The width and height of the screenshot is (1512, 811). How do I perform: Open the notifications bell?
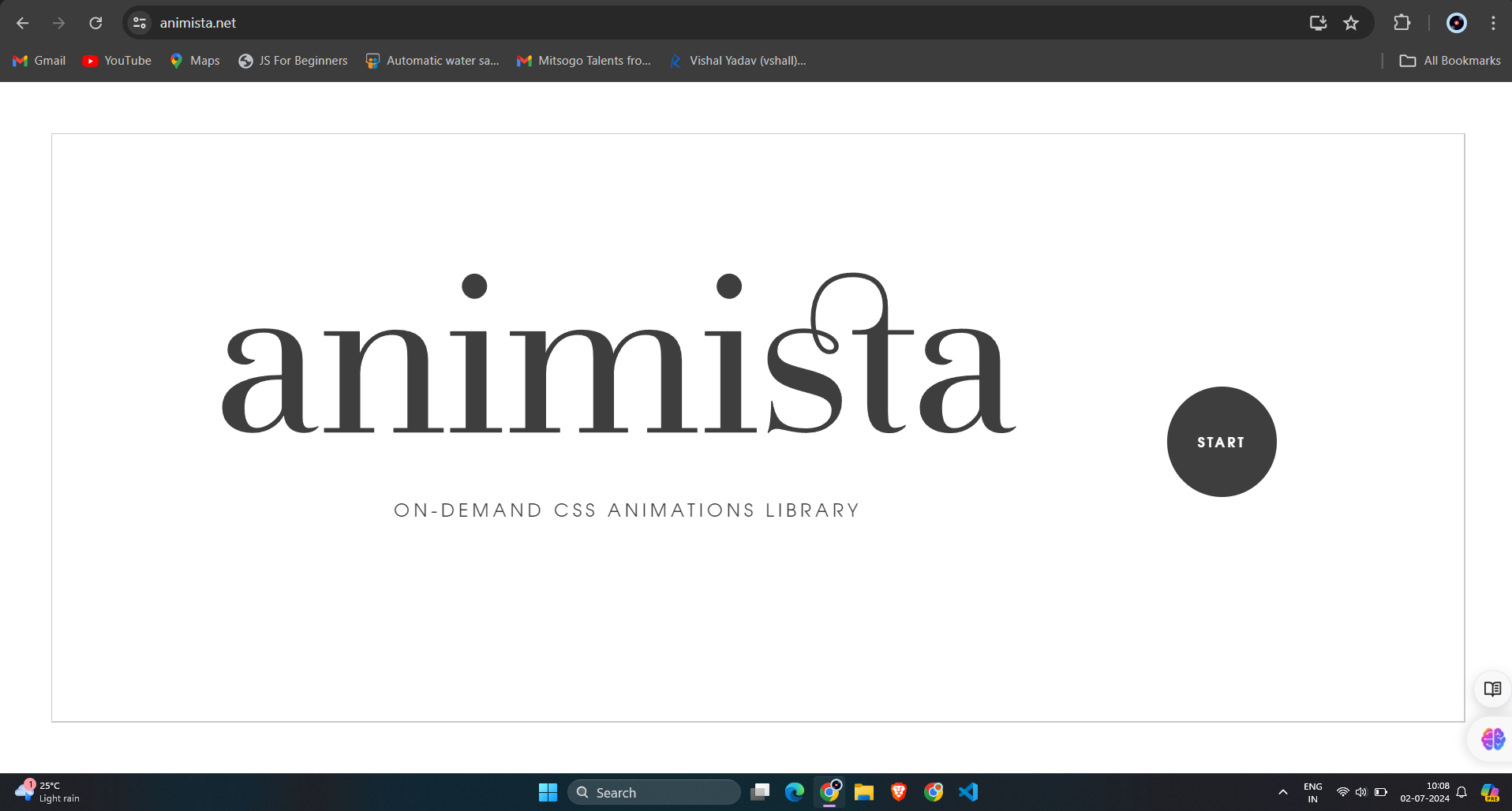(x=1461, y=792)
